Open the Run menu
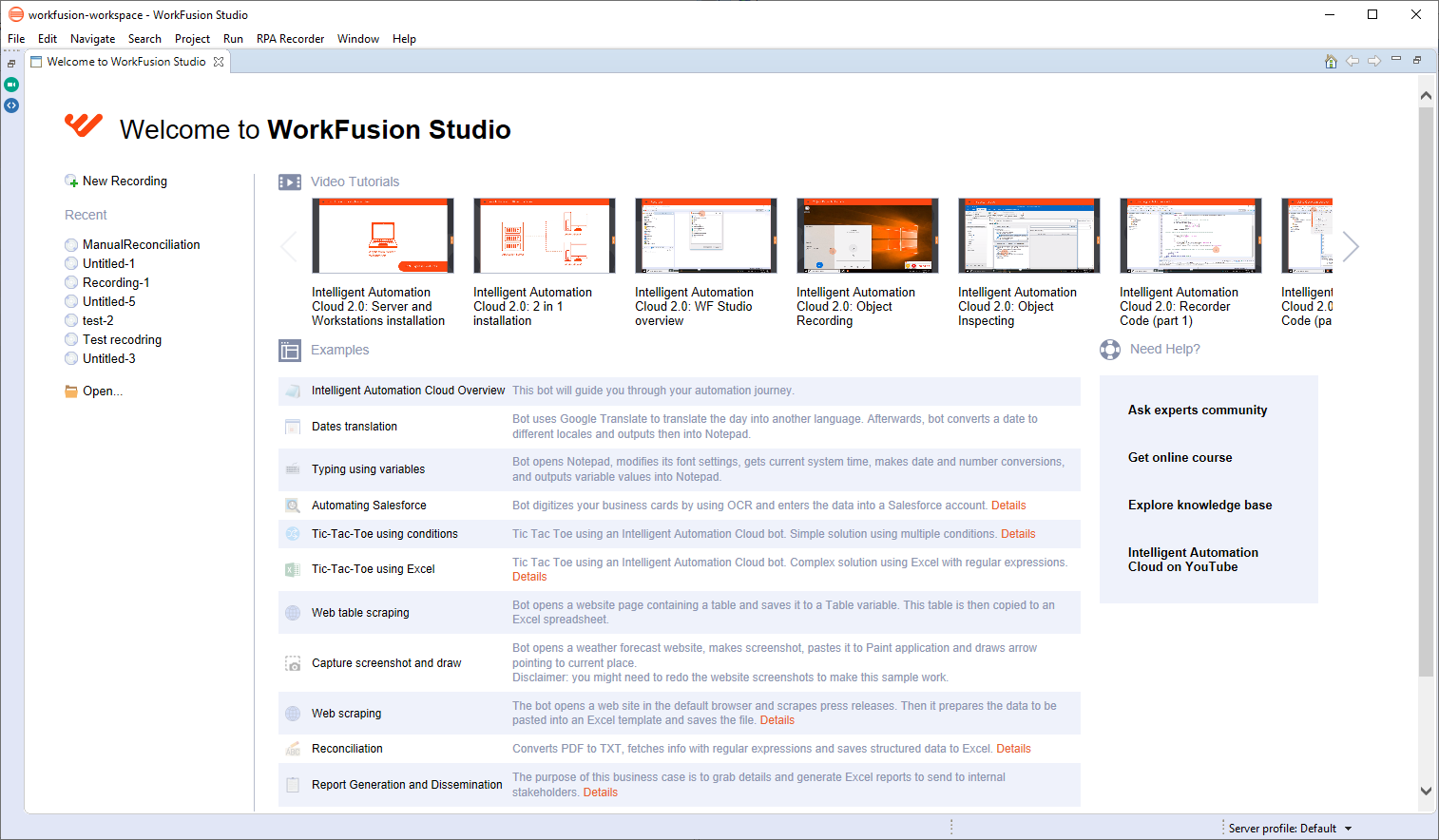Image resolution: width=1439 pixels, height=840 pixels. click(233, 39)
